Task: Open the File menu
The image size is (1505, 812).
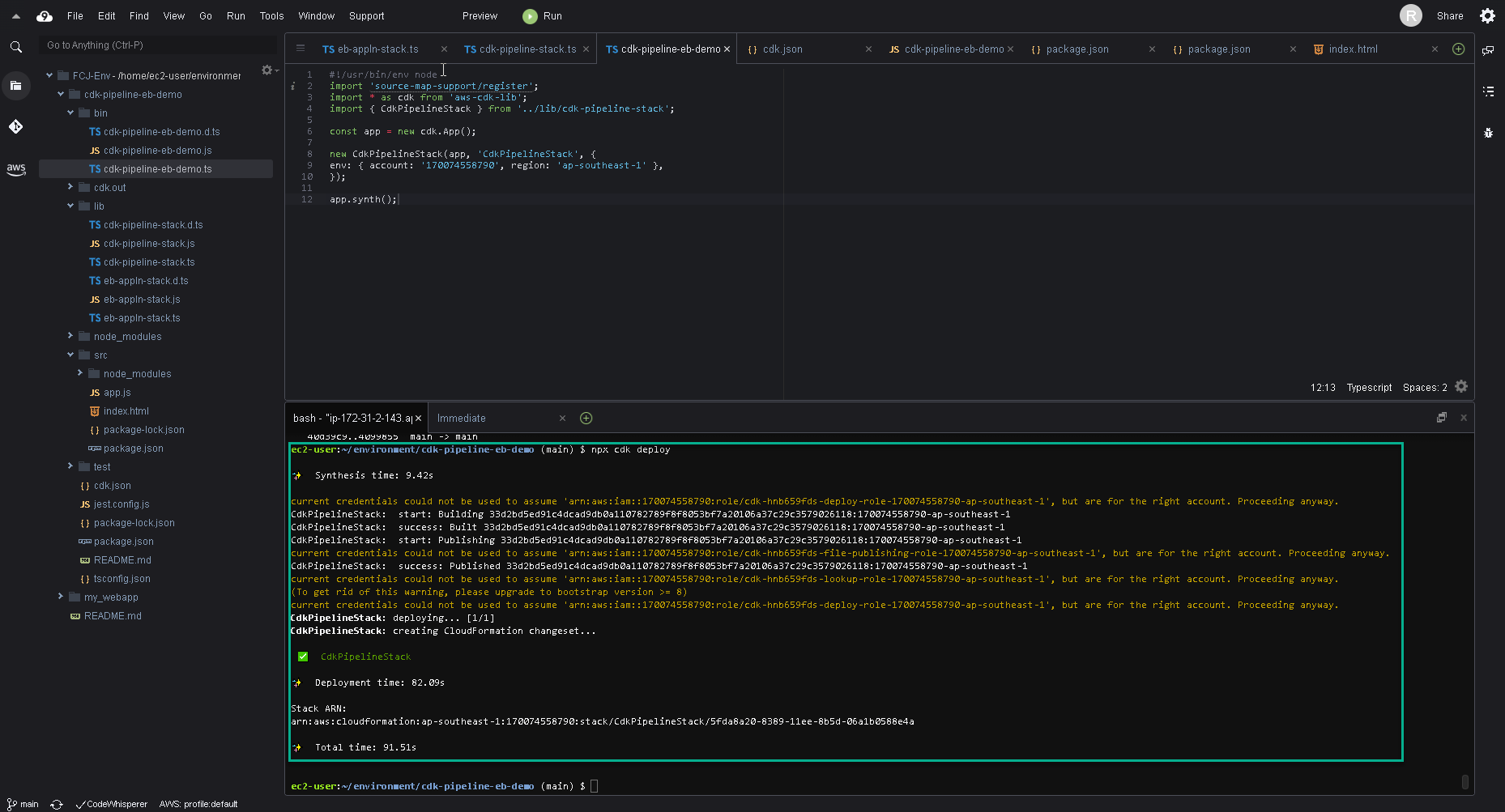Action: pos(75,16)
